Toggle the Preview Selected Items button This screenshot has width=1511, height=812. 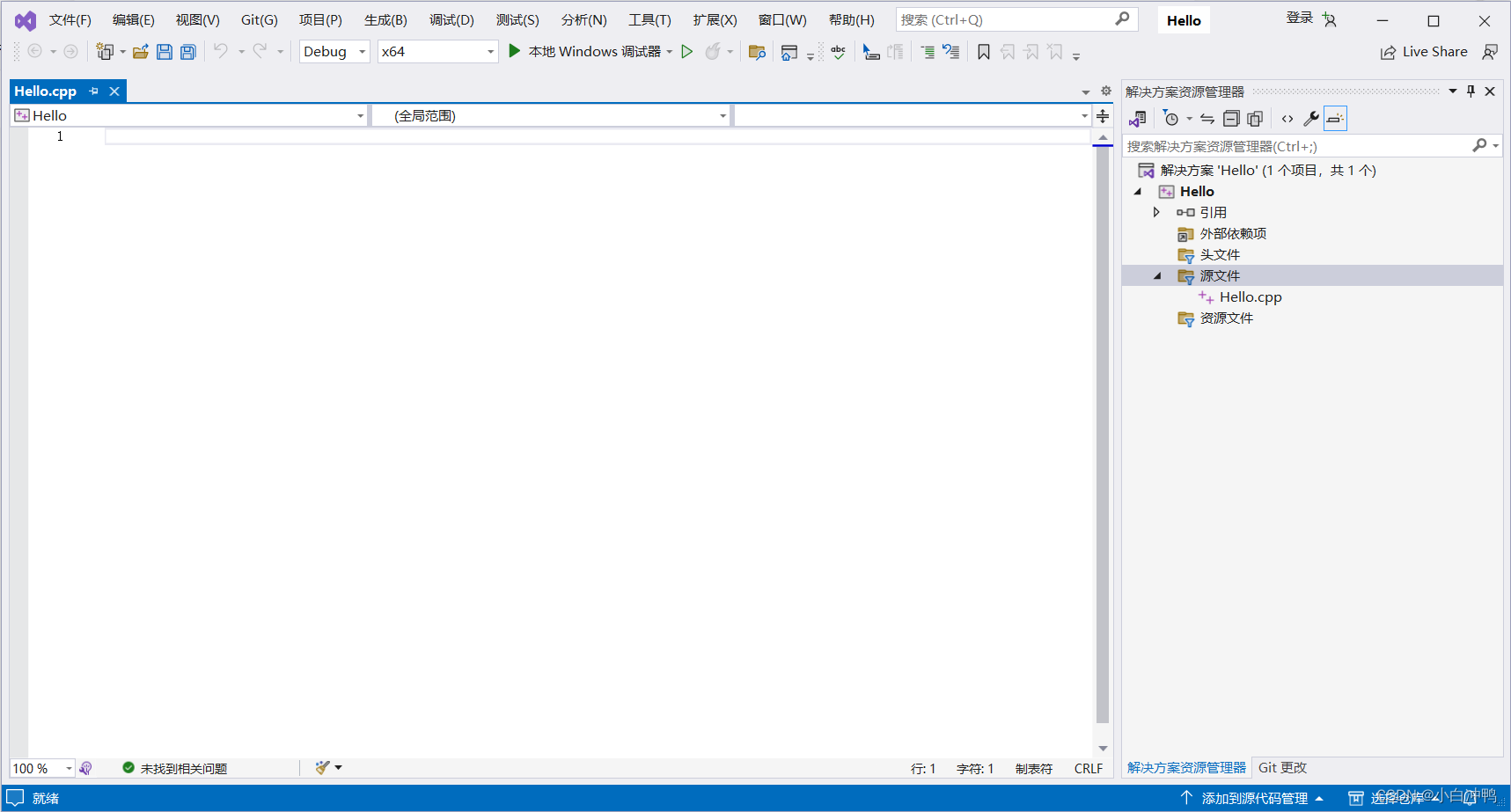[x=1335, y=119]
